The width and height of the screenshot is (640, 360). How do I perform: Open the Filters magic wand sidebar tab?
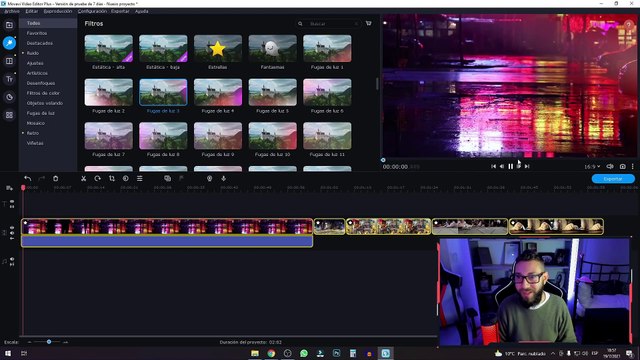(x=9, y=43)
